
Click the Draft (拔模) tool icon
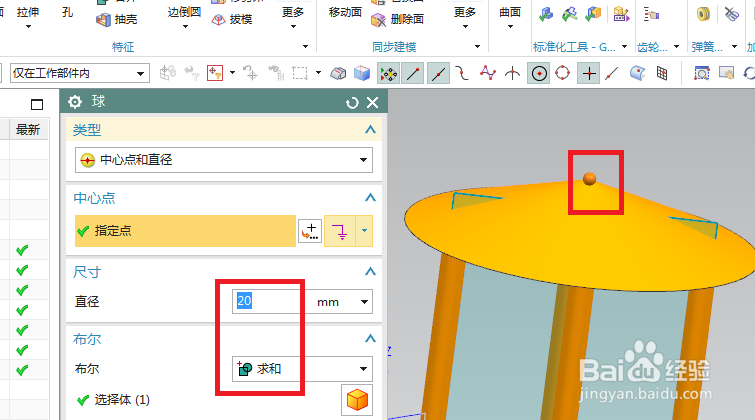coord(219,20)
